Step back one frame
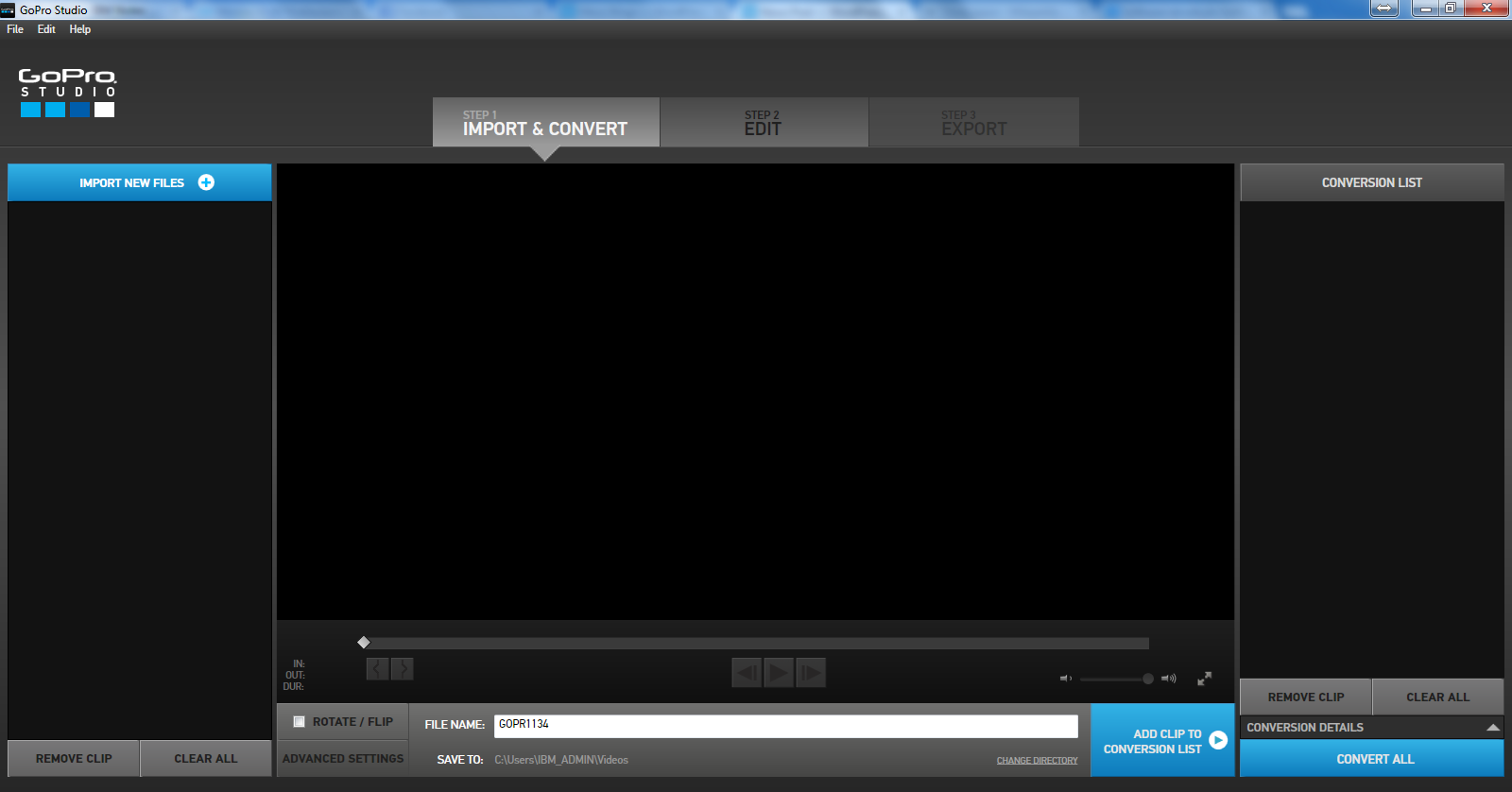The height and width of the screenshot is (792, 1512). (747, 673)
